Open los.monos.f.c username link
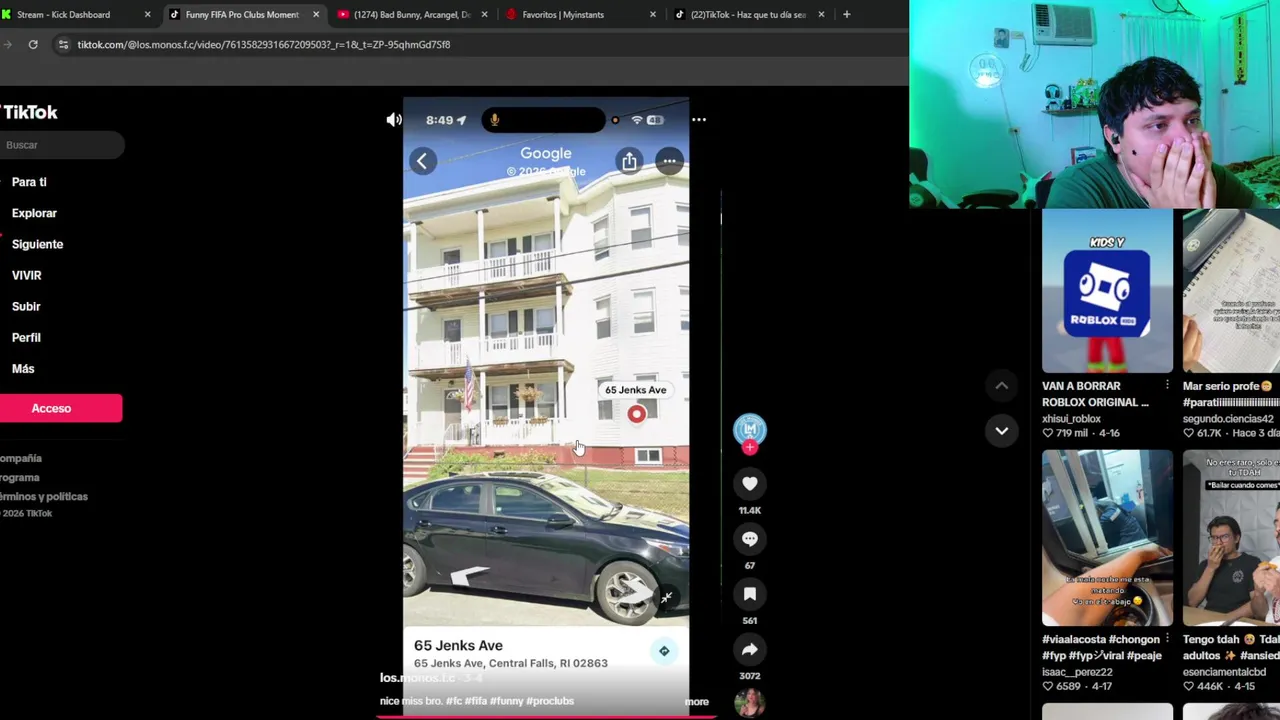1280x720 pixels. coord(417,678)
